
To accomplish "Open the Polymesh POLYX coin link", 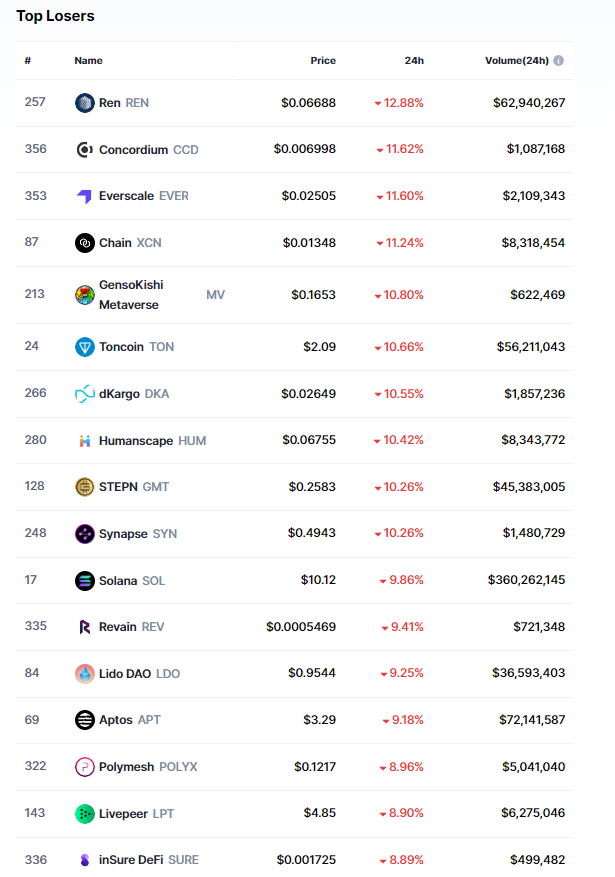I will [x=148, y=767].
